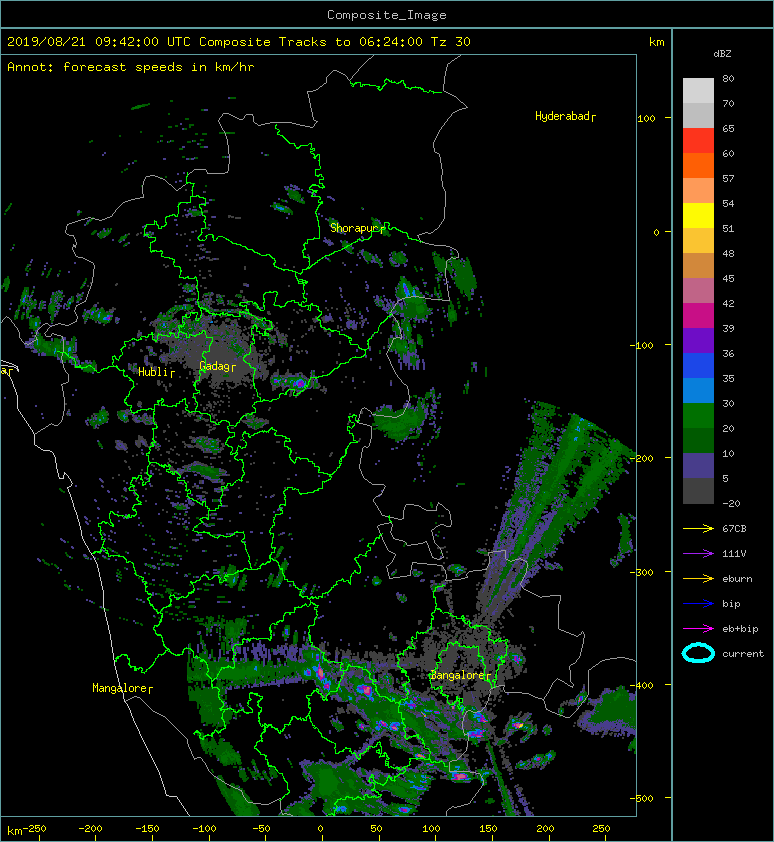Click the 'Annot: forecast speeds in km/hr' text
The width and height of the screenshot is (774, 842).
point(131,67)
